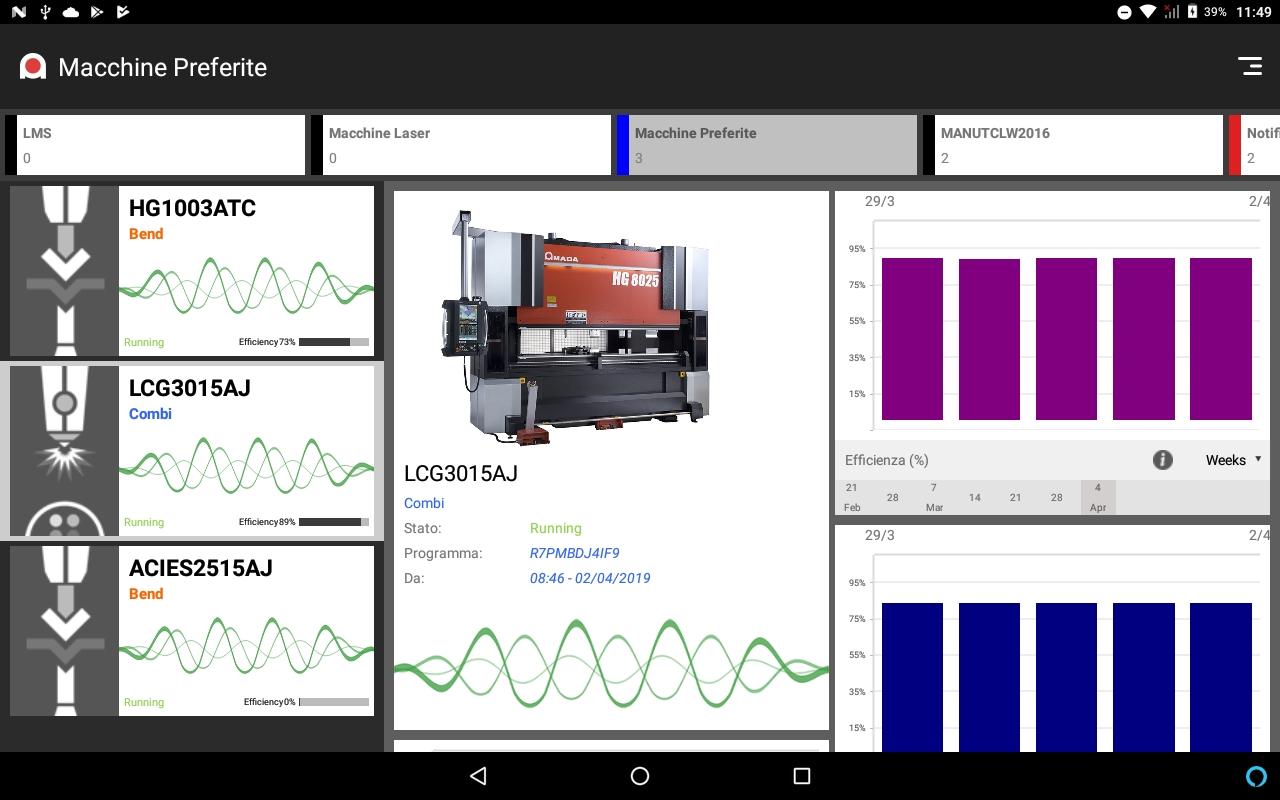Viewport: 1280px width, 800px height.
Task: Tap Bend label on ACIES2515AJ card
Action: (146, 594)
